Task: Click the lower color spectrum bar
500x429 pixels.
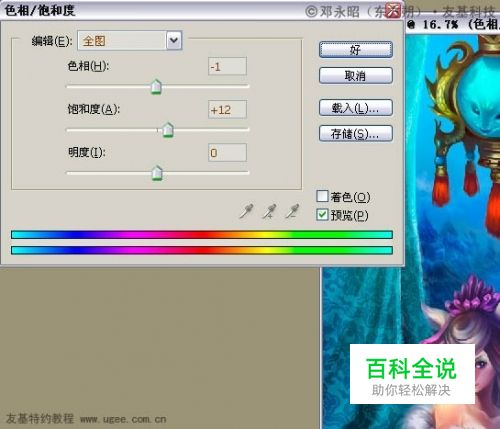Action: click(x=202, y=250)
